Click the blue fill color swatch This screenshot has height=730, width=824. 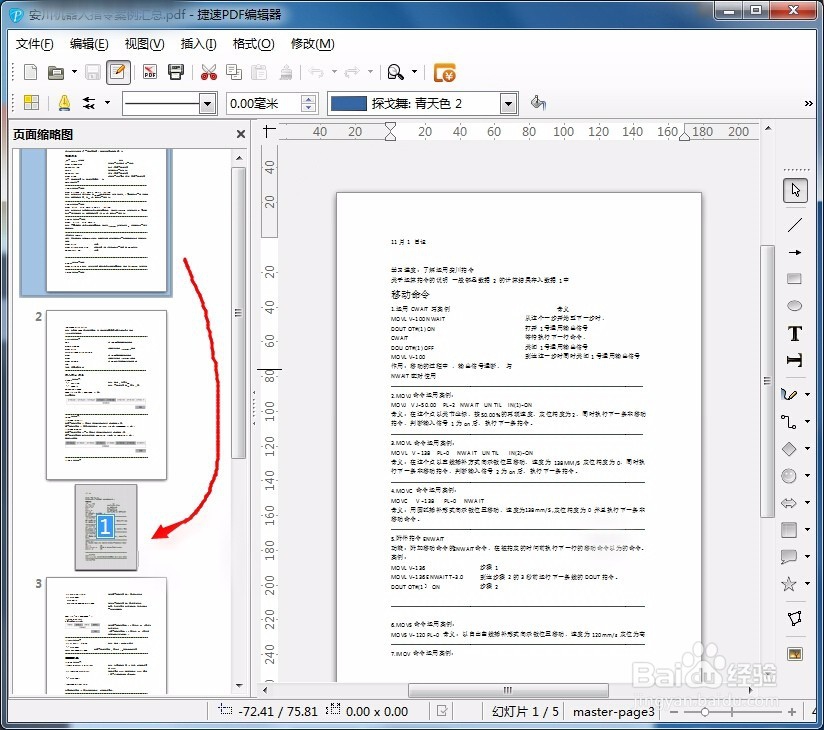pos(348,104)
